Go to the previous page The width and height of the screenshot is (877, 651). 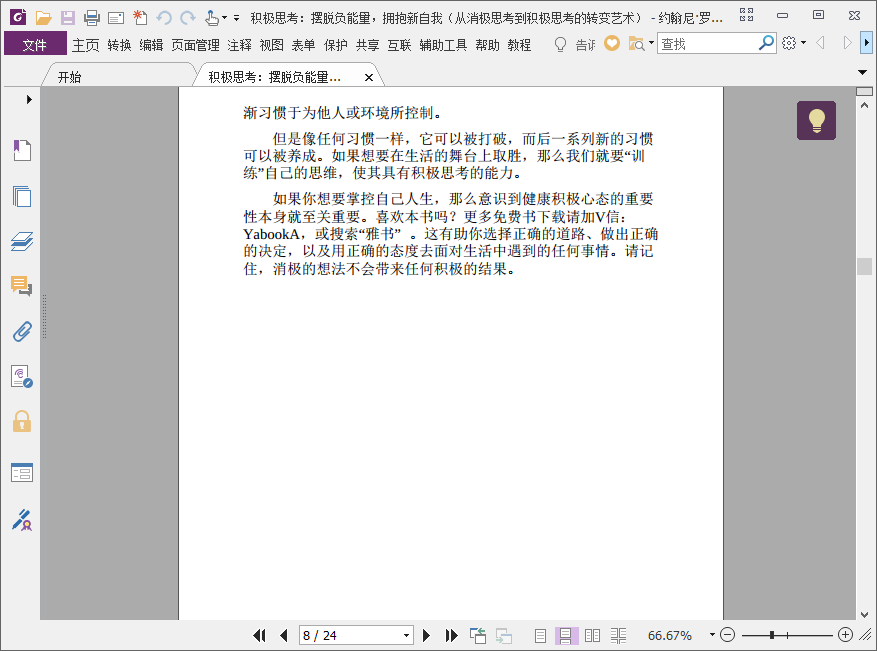[x=284, y=635]
